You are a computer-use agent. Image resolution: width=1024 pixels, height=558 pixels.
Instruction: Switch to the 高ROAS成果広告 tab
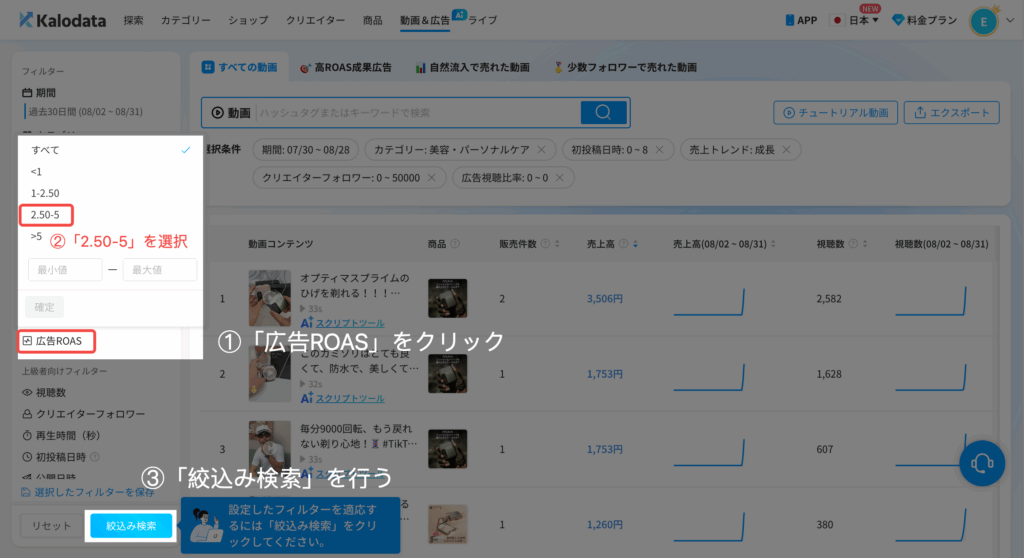(x=345, y=67)
